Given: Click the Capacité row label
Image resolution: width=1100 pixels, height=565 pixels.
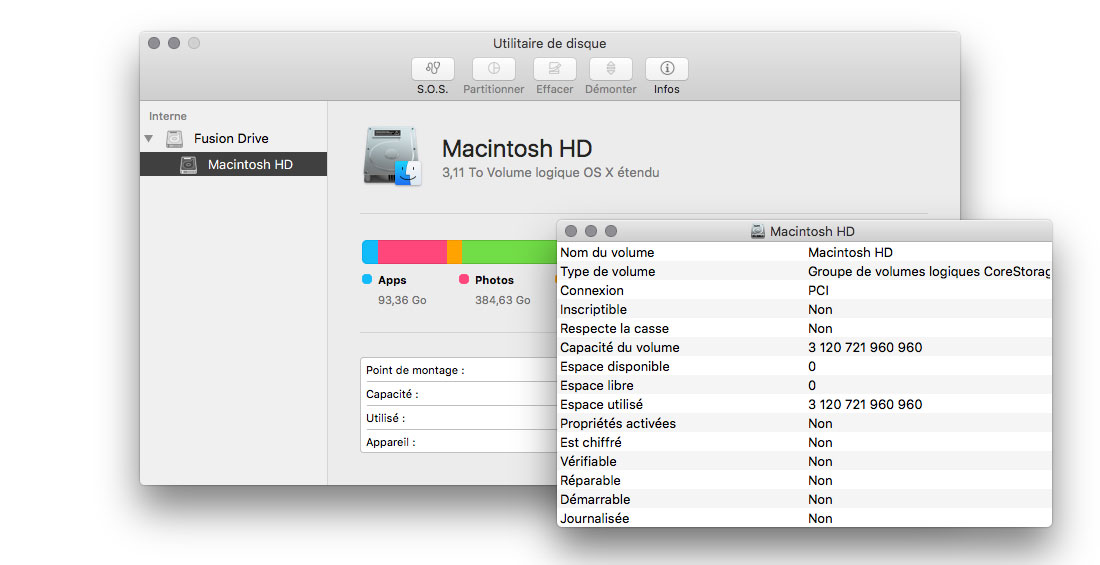Looking at the screenshot, I should click(x=392, y=394).
